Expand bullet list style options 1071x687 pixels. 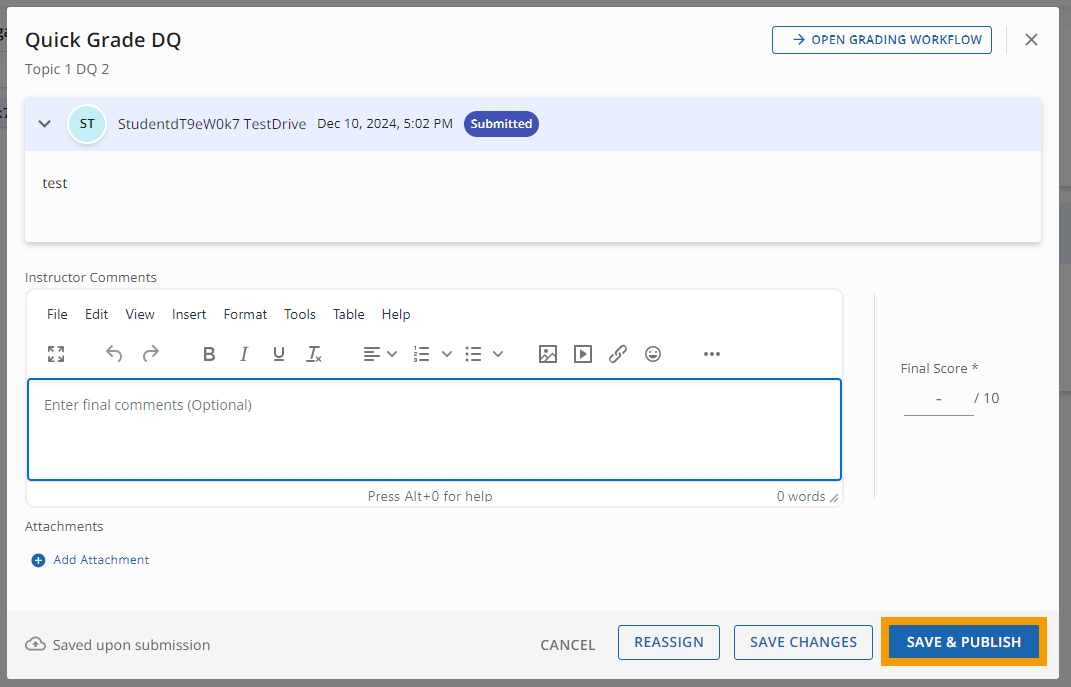498,354
